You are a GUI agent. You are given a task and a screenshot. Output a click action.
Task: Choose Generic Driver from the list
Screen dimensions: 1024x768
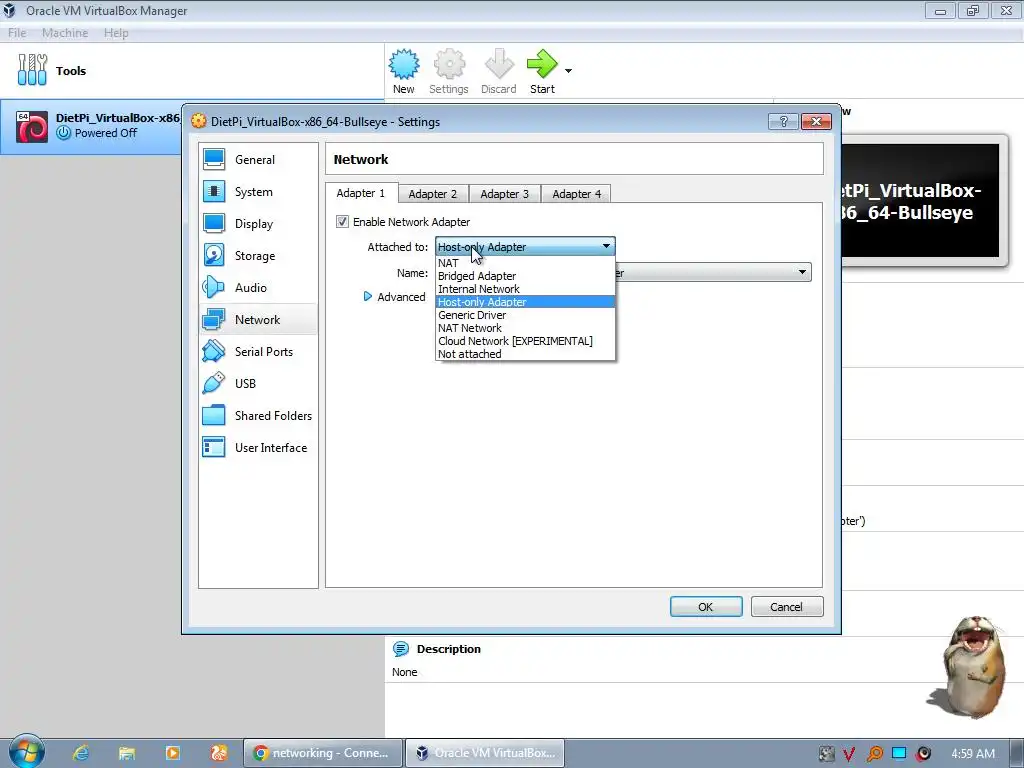525,315
